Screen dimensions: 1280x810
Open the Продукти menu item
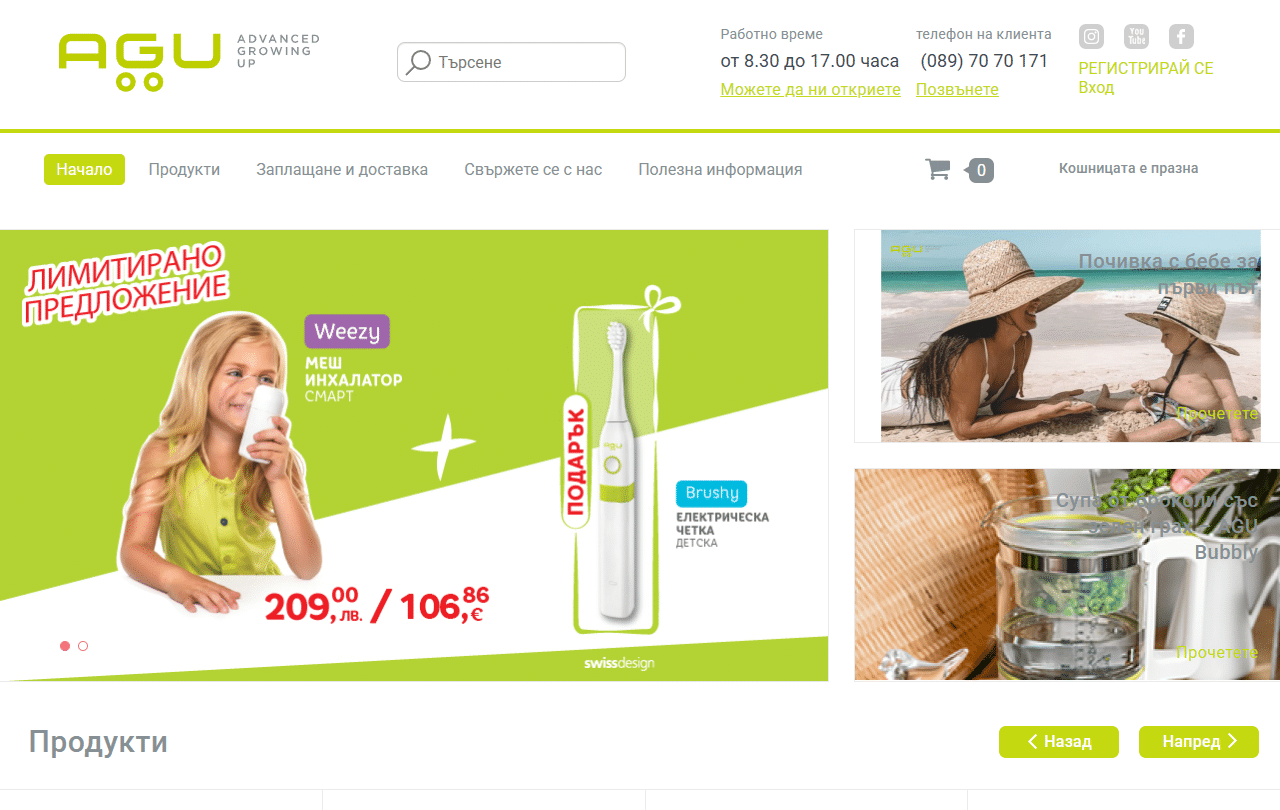(x=184, y=170)
